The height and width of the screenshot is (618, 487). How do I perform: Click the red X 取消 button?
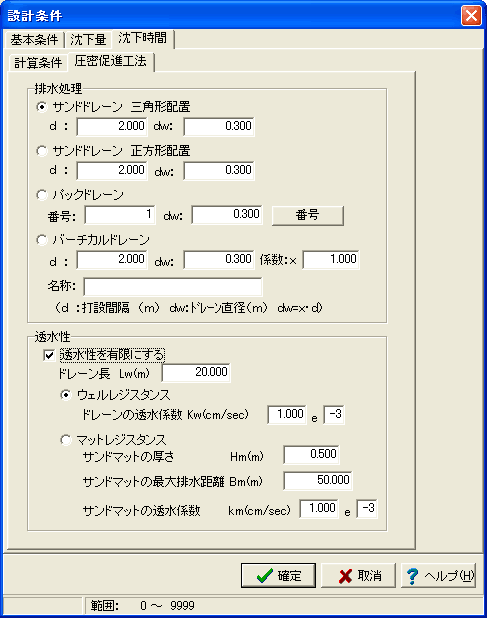coord(358,575)
